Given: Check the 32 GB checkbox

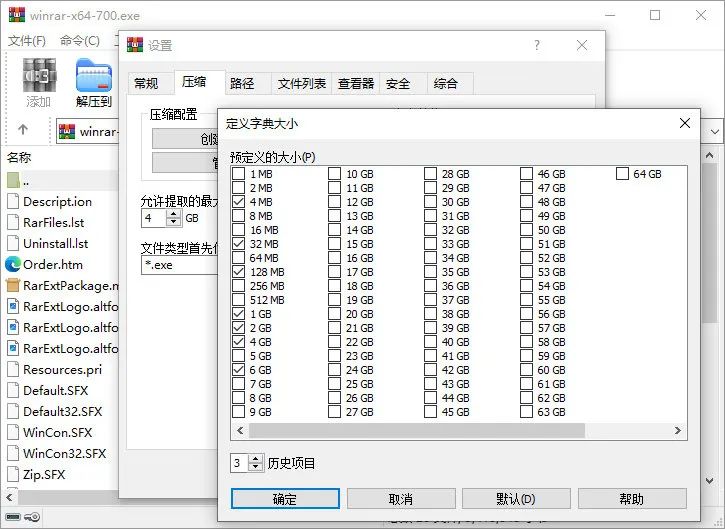Looking at the screenshot, I should 430,230.
